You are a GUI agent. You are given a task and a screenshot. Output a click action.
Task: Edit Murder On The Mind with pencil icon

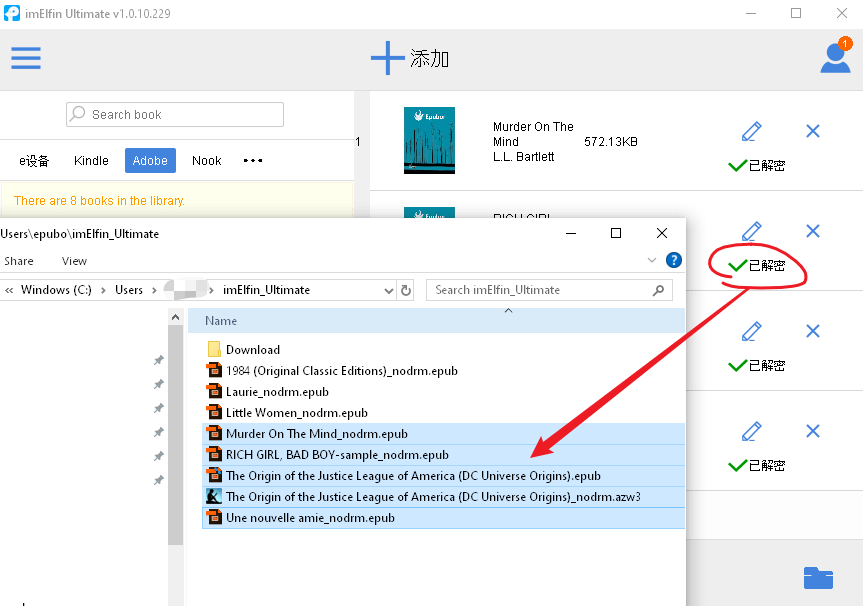pos(751,131)
